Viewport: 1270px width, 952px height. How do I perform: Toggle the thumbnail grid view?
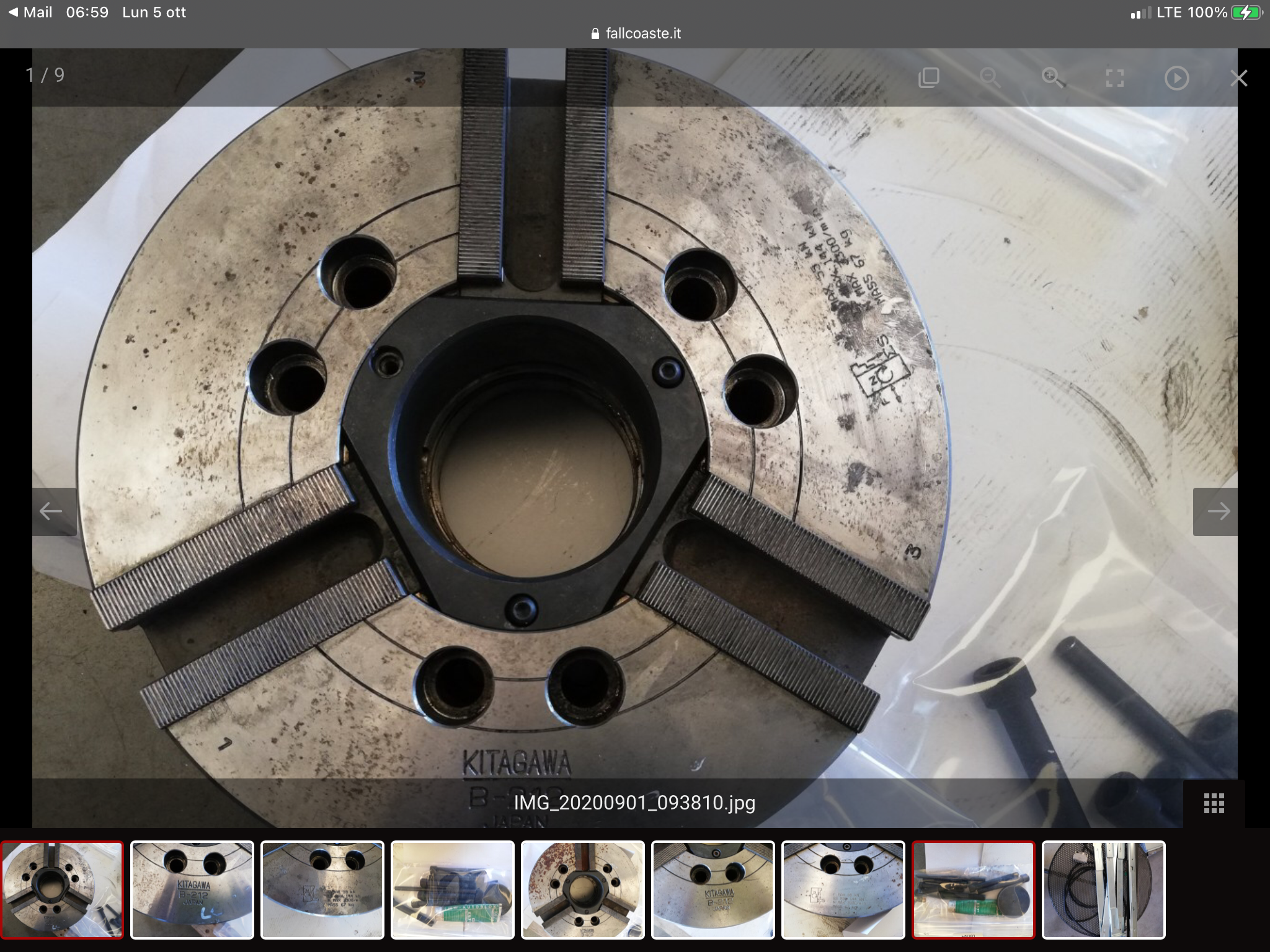pyautogui.click(x=1214, y=803)
